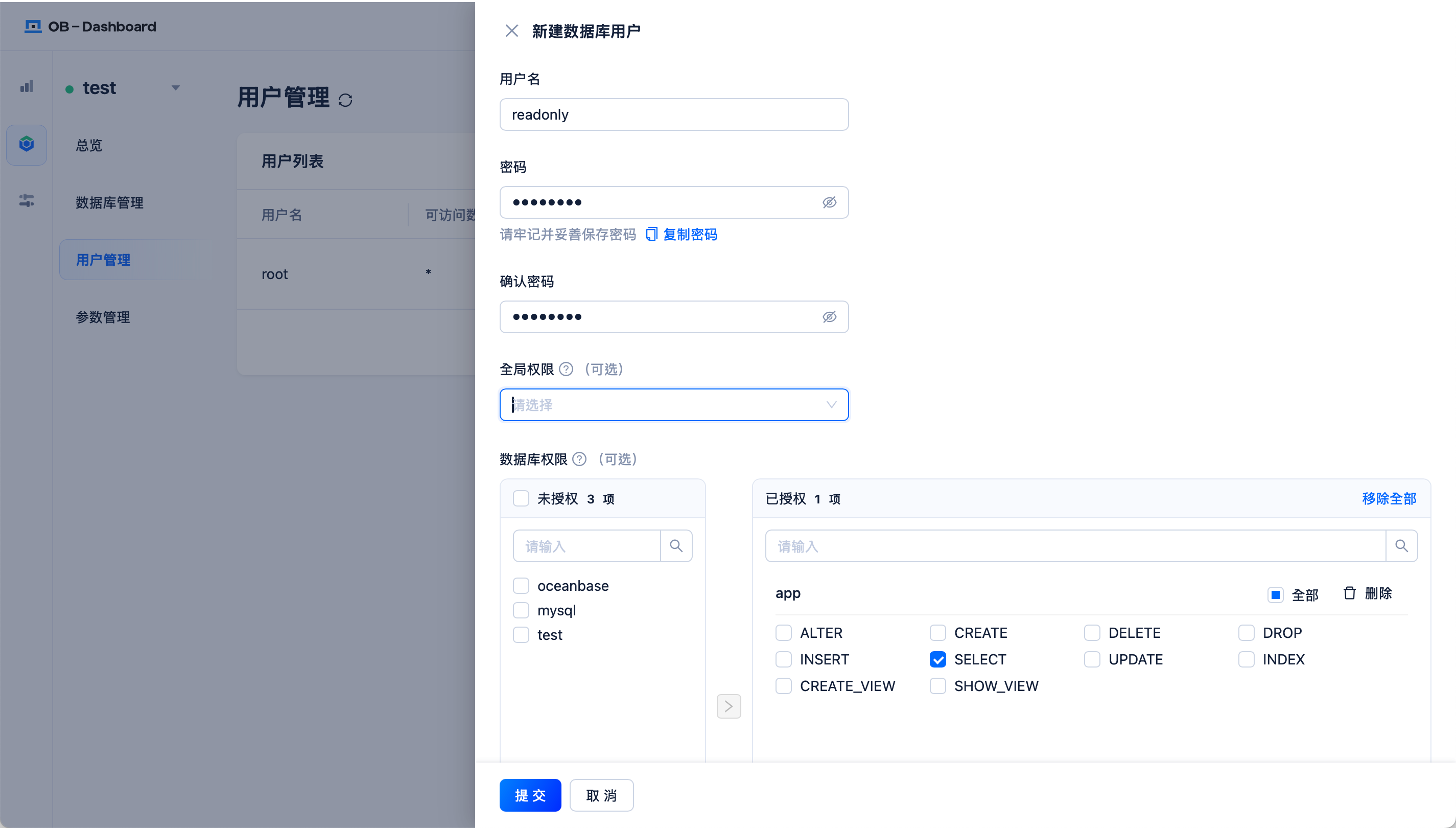Viewport: 1456px width, 828px height.
Task: Click the transfer right arrow button
Action: [x=729, y=706]
